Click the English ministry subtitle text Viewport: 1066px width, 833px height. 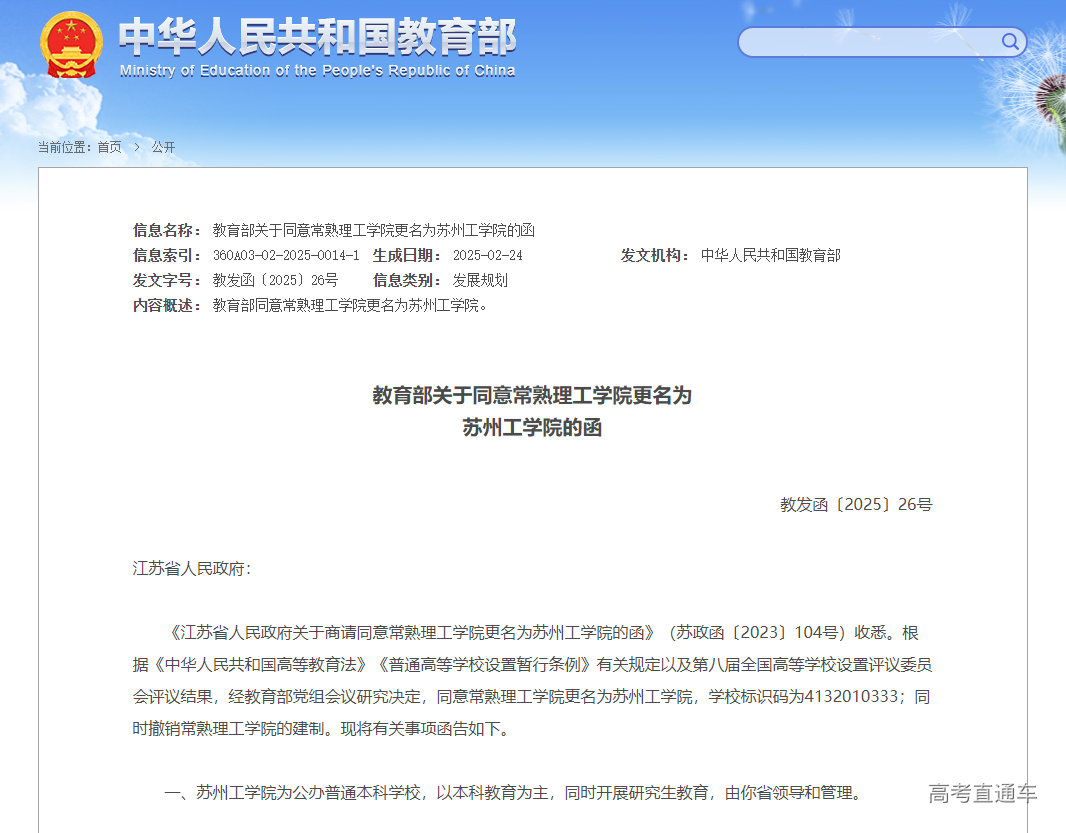tap(317, 70)
